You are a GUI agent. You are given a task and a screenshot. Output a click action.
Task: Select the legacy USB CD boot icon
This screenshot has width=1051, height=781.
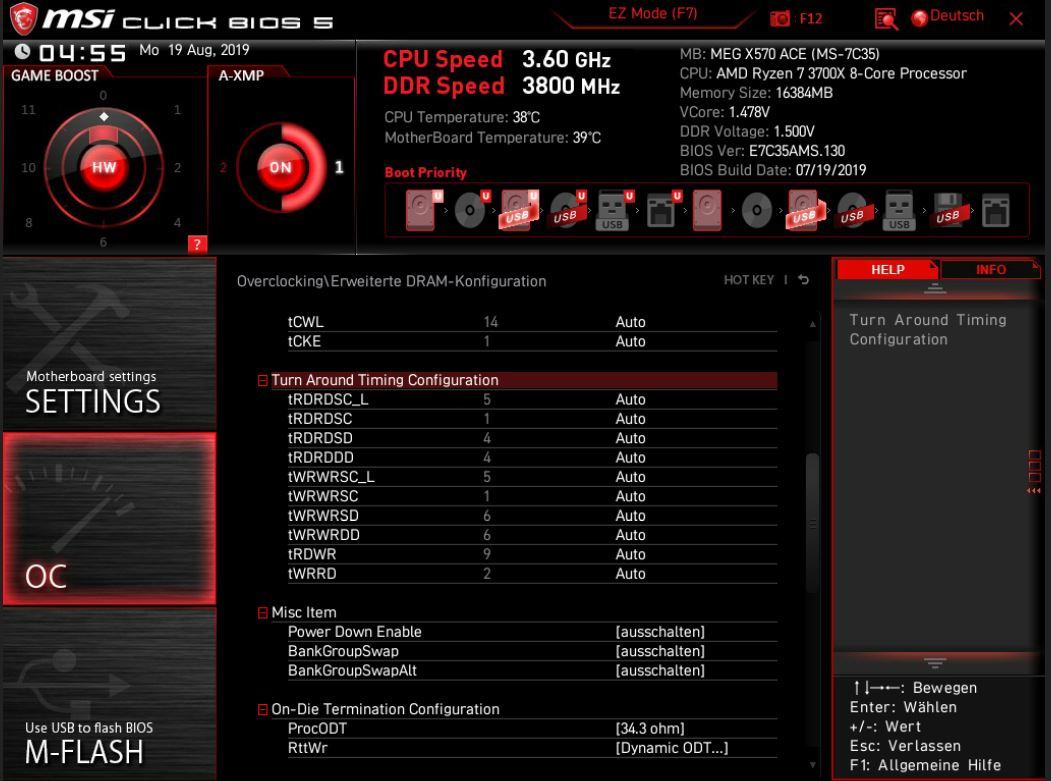point(853,211)
